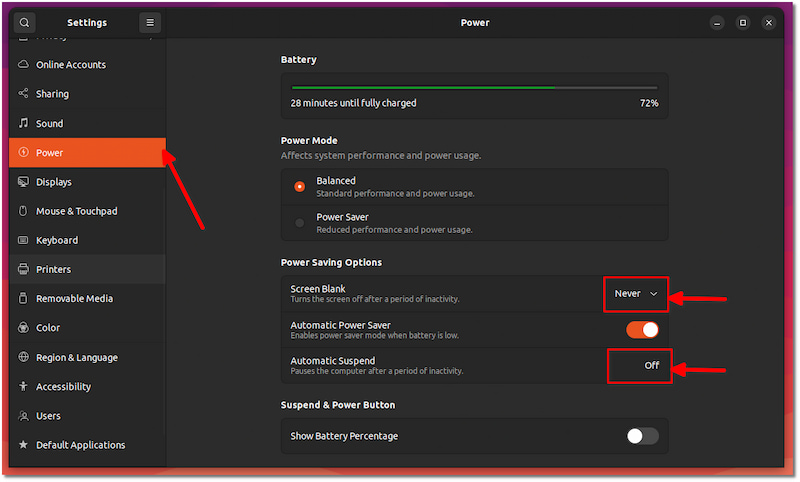This screenshot has width=800, height=482.
Task: Go to Region & Language settings
Action: tap(87, 358)
